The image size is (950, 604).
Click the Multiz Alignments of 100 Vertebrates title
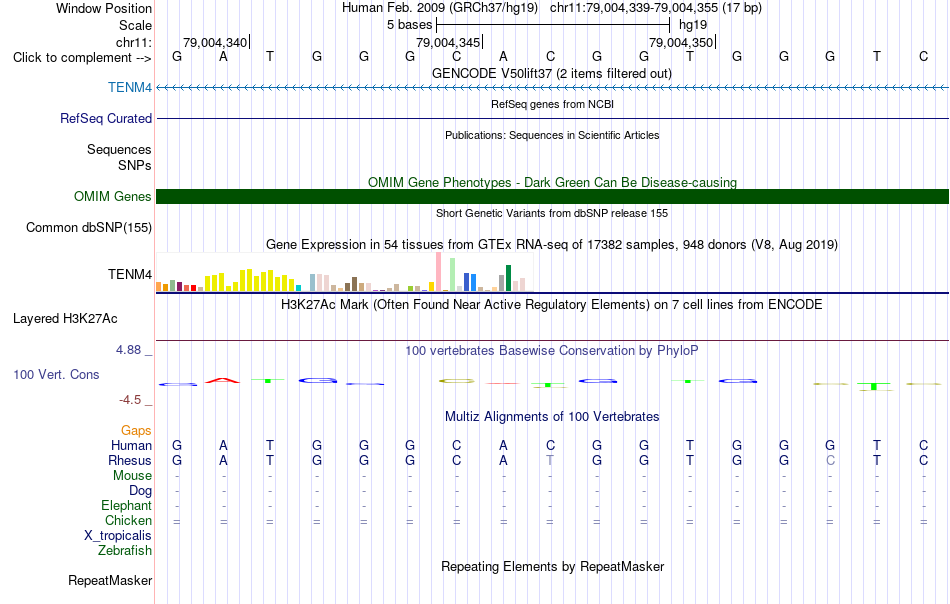click(x=552, y=416)
